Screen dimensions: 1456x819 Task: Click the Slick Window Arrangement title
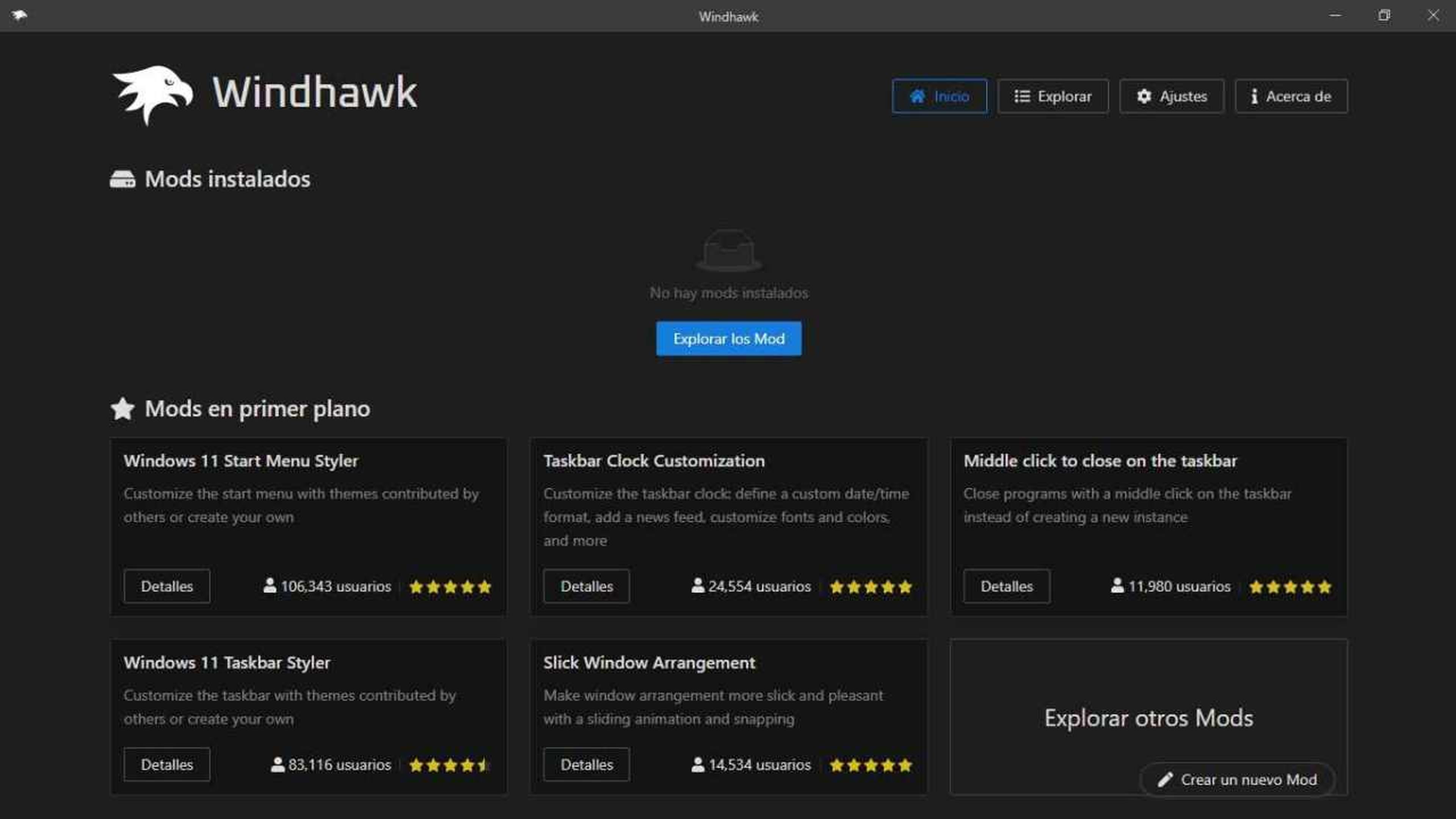point(649,663)
